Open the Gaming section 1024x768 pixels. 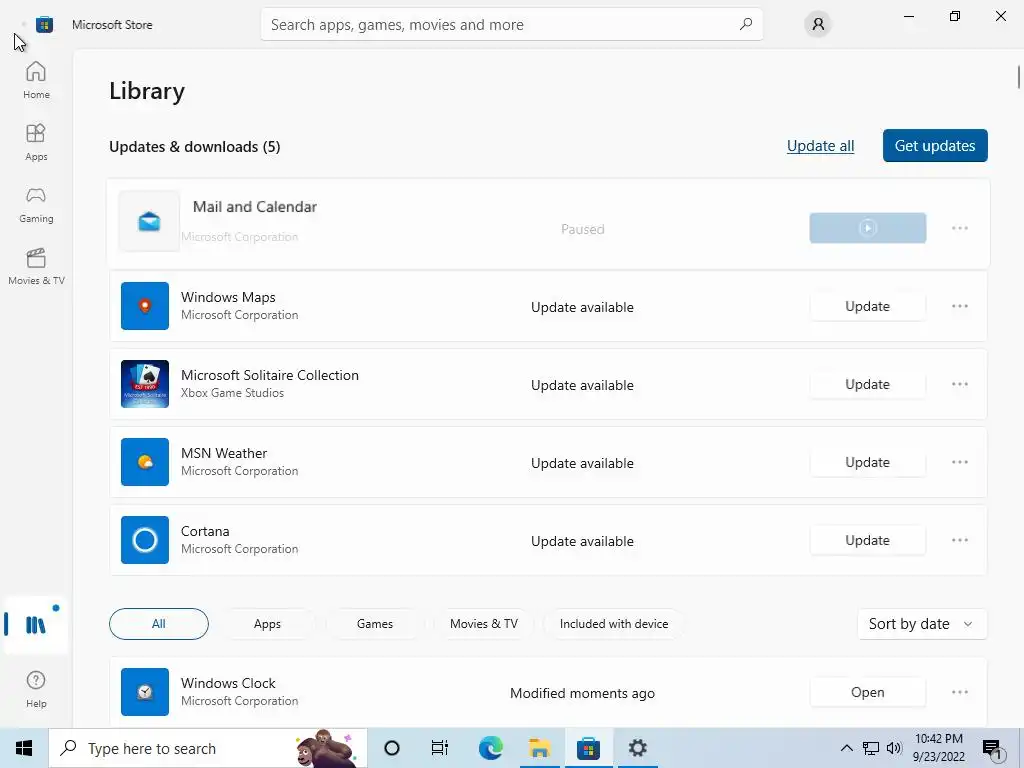pyautogui.click(x=36, y=204)
